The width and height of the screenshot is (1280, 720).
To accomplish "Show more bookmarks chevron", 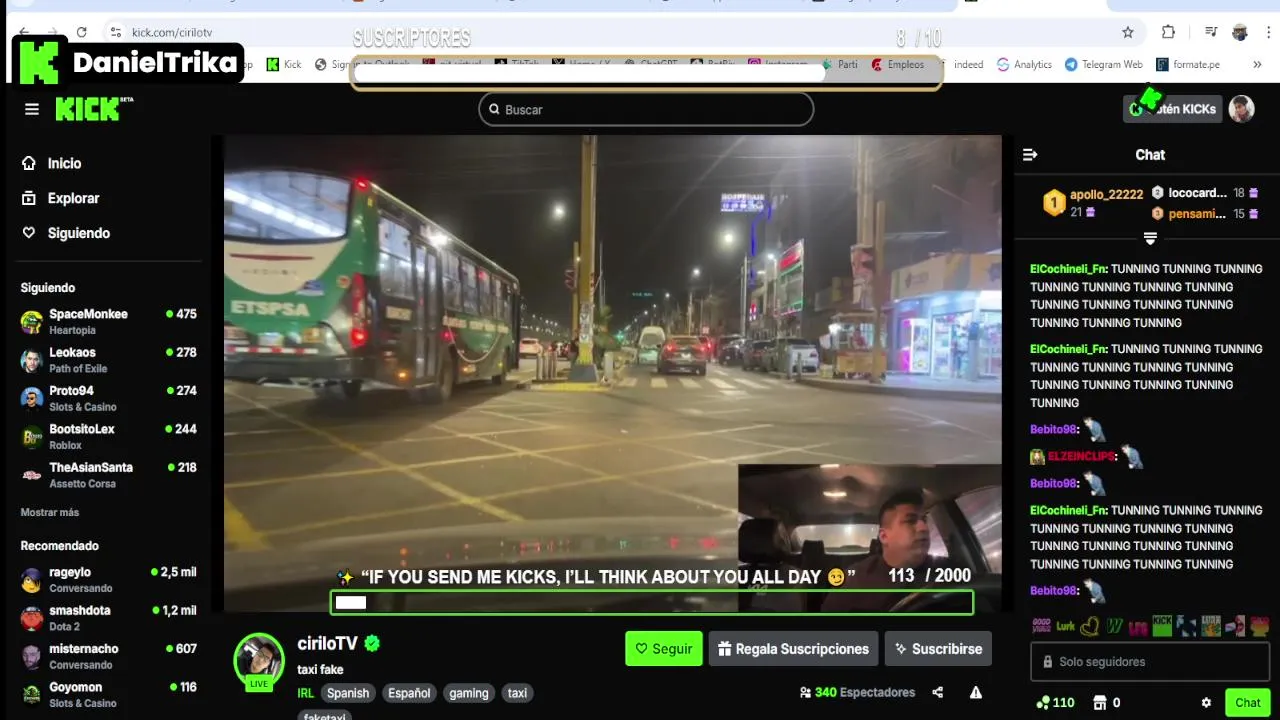I will (1257, 64).
